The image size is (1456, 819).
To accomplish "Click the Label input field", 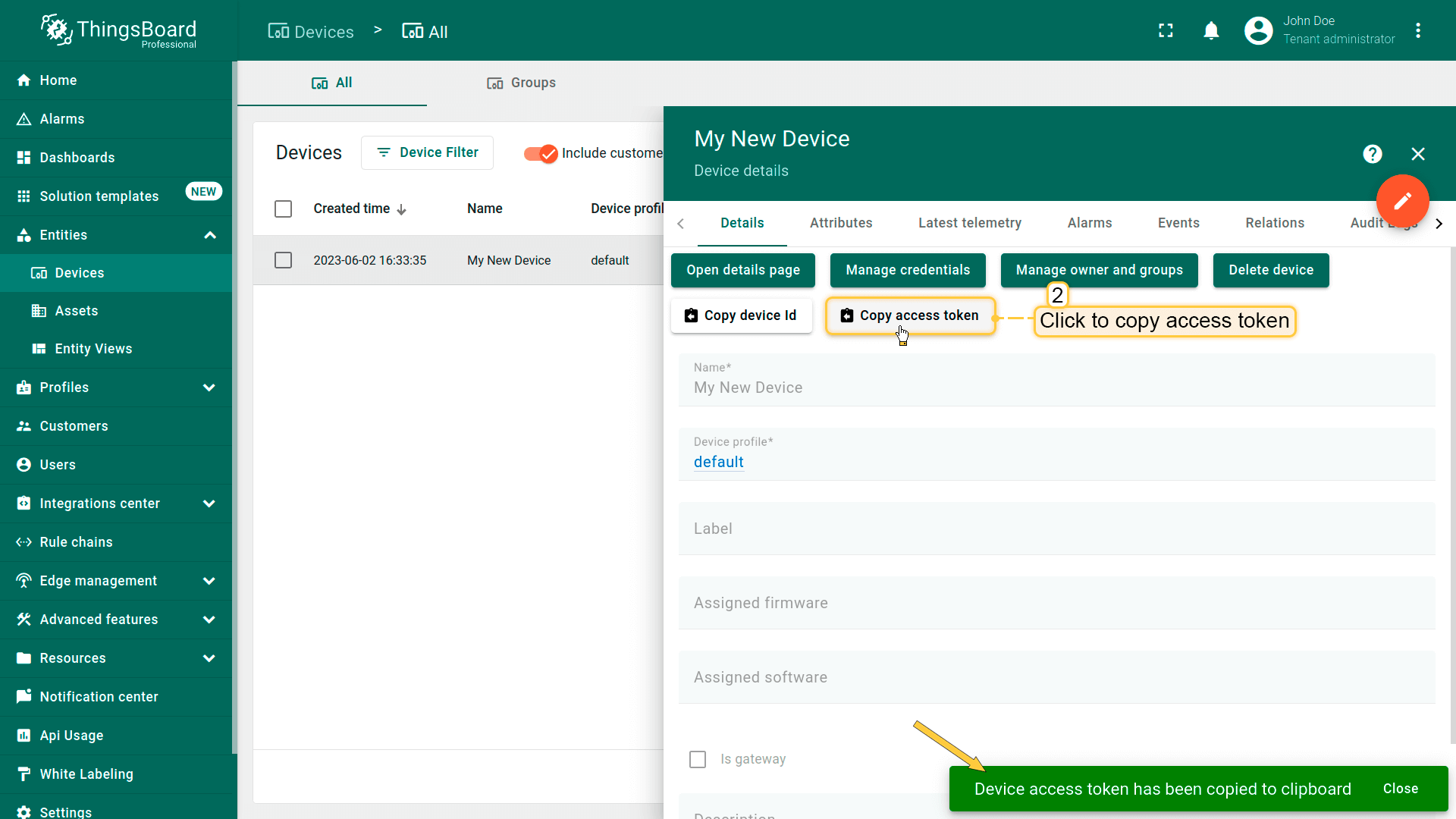I will 1056,529.
